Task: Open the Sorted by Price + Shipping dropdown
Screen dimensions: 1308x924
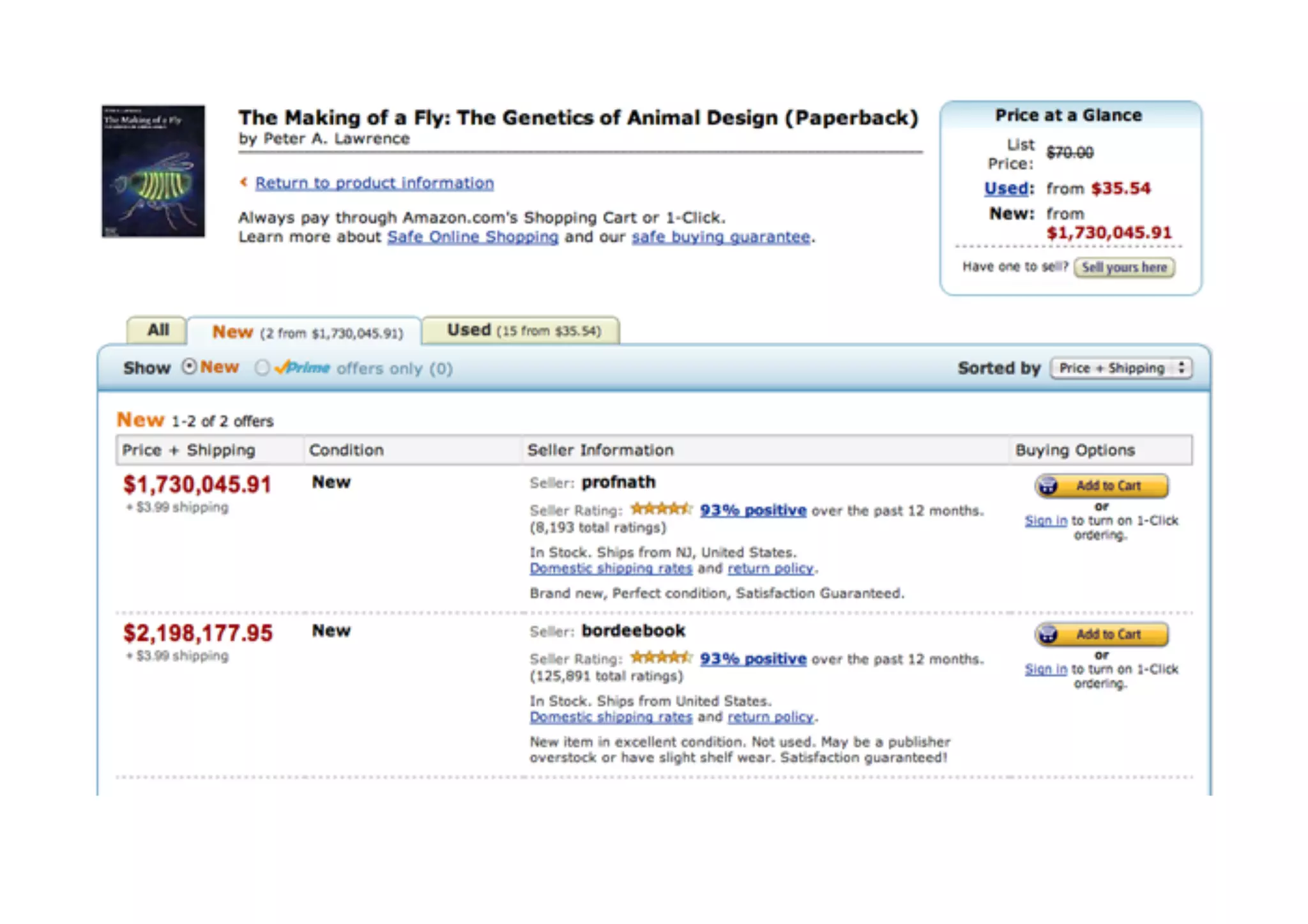Action: click(x=1122, y=368)
